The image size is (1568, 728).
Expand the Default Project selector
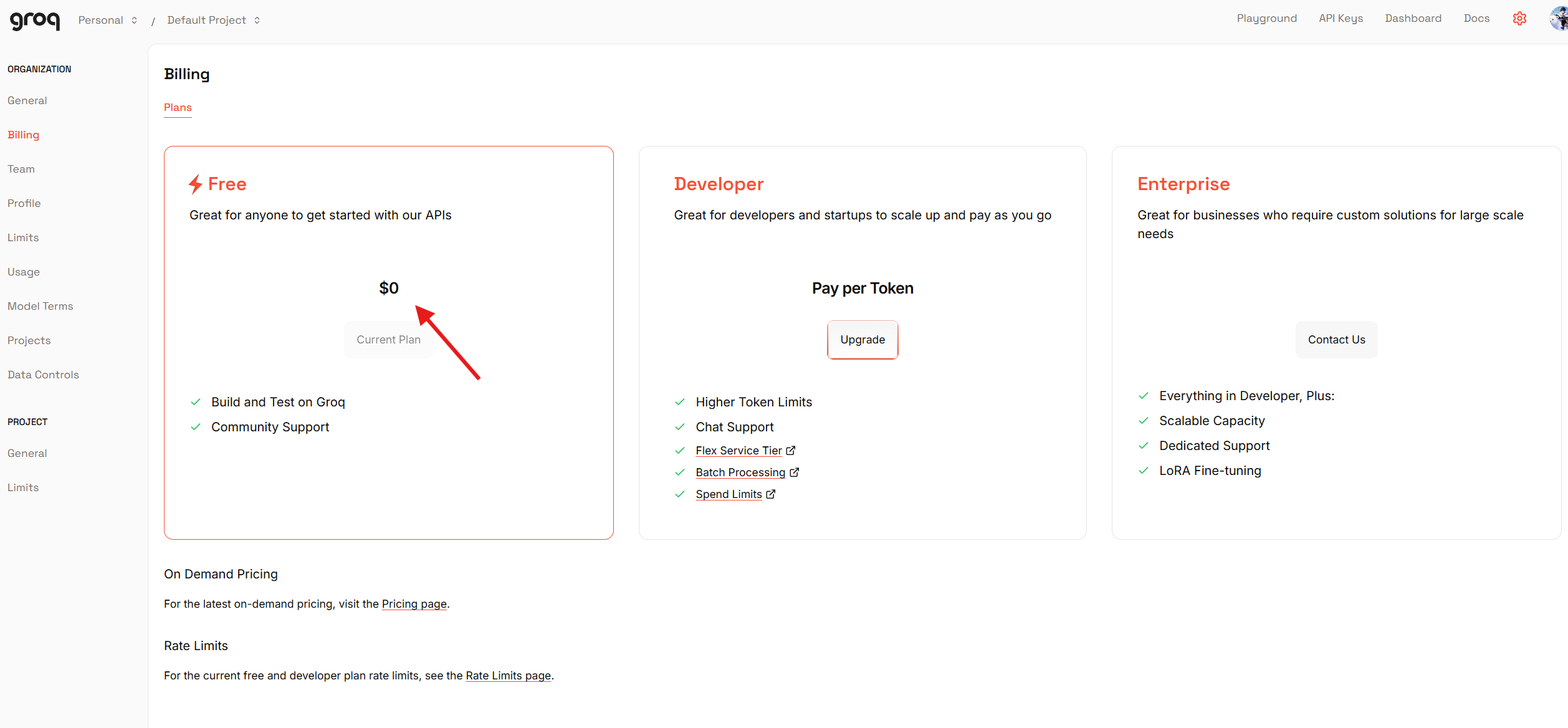pos(213,20)
